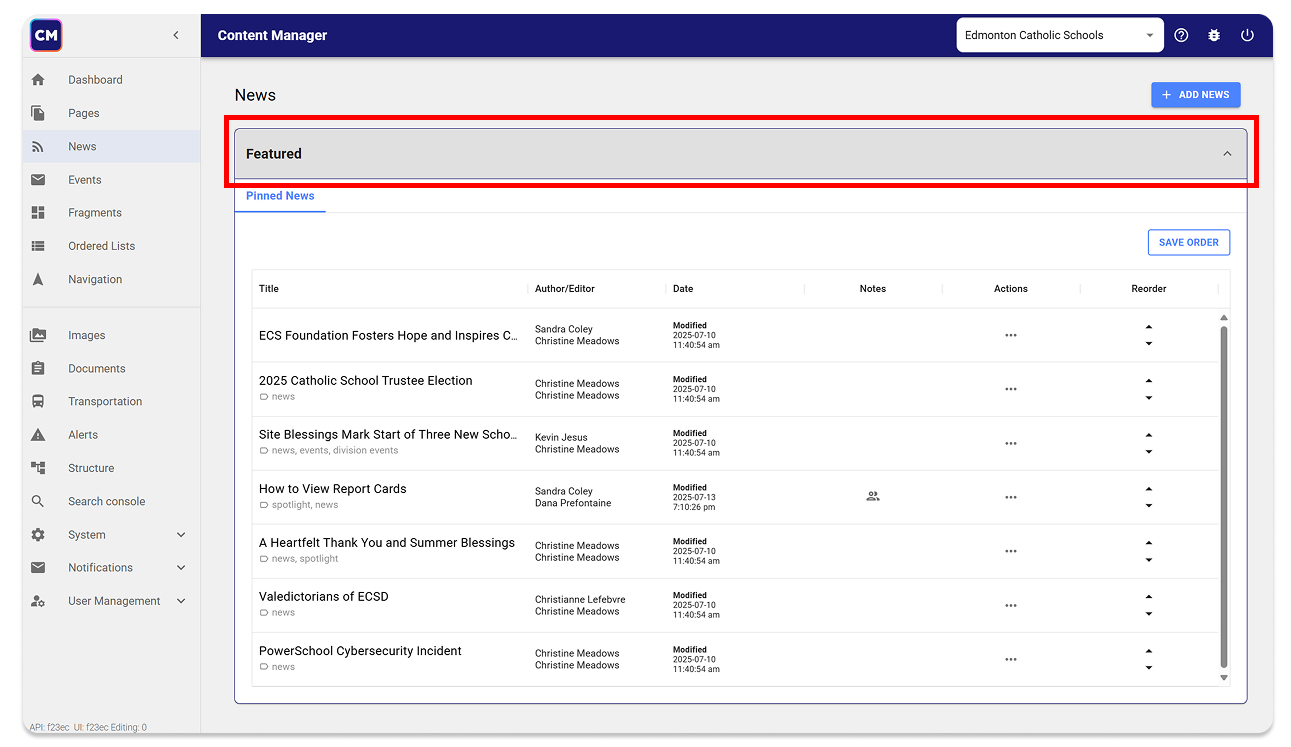
Task: Select the Pinned News tab
Action: pyautogui.click(x=280, y=196)
